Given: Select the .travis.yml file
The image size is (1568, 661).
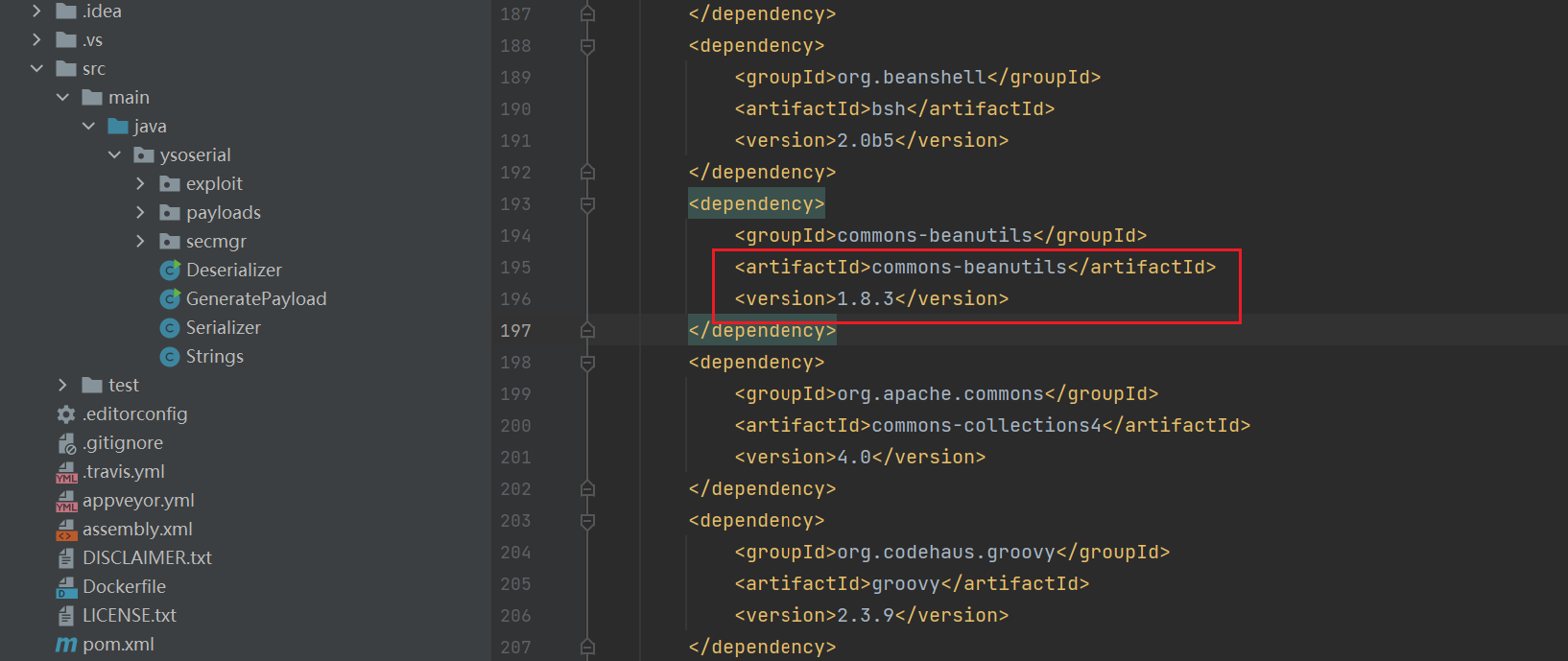Looking at the screenshot, I should click(123, 472).
